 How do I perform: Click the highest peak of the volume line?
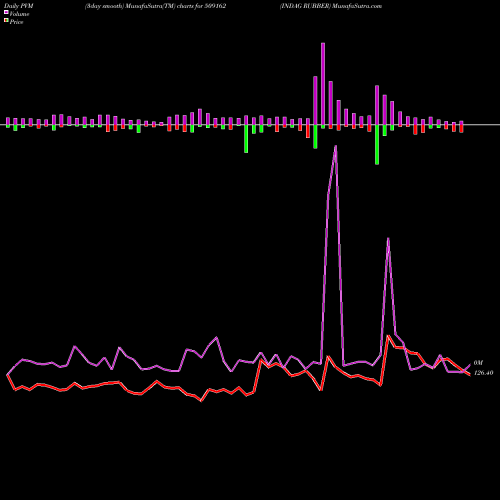[335, 146]
